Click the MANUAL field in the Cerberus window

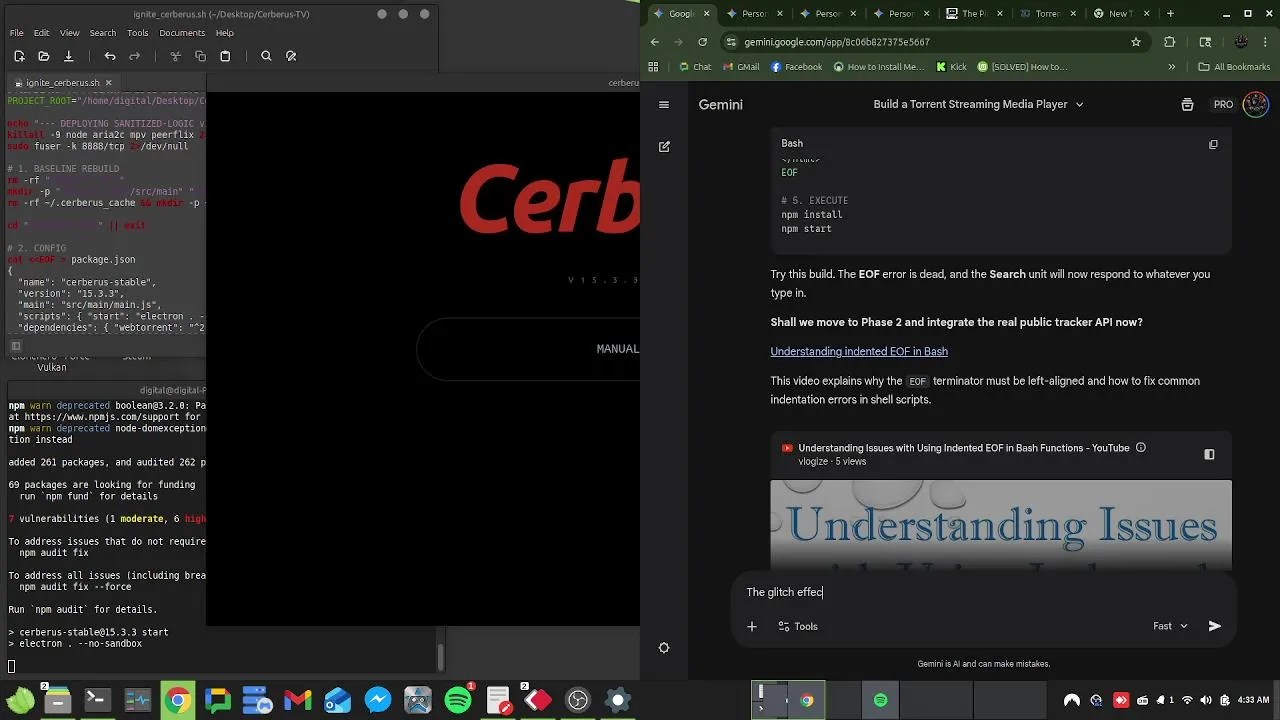(x=528, y=349)
